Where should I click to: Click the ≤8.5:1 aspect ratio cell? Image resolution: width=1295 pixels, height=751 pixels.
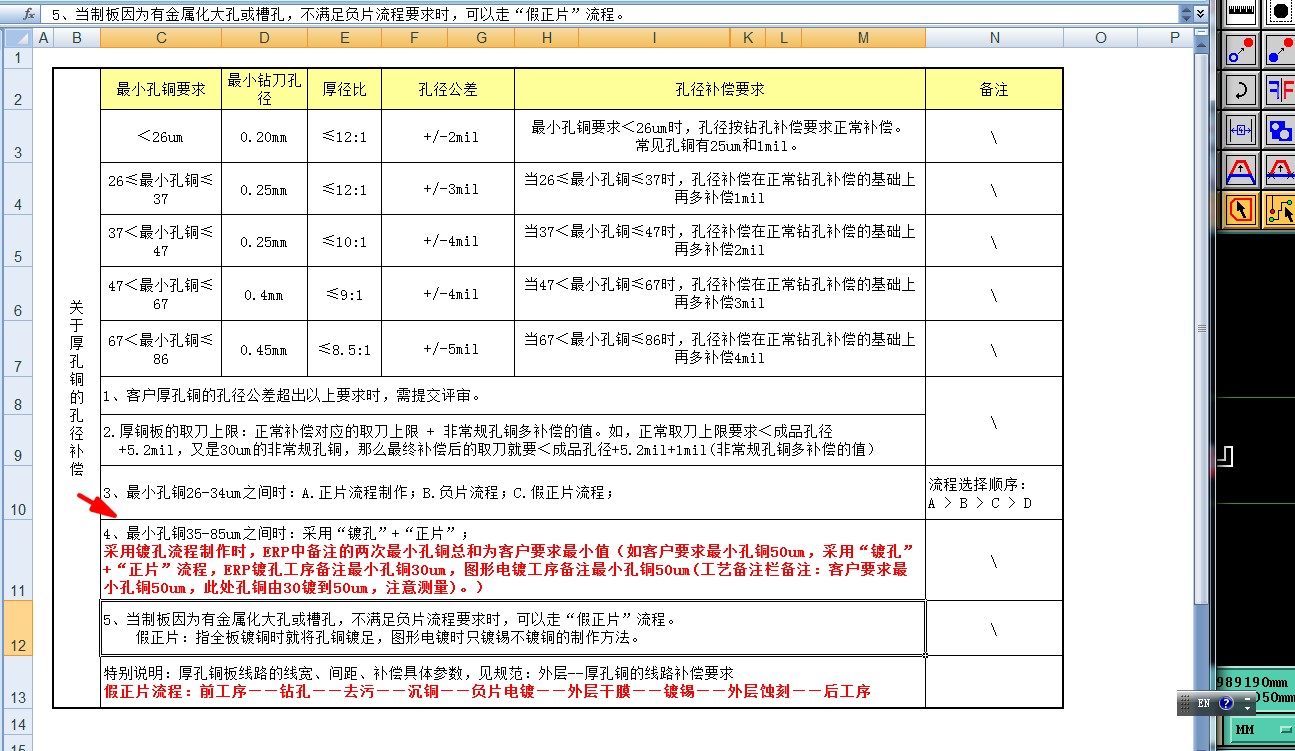(x=344, y=349)
